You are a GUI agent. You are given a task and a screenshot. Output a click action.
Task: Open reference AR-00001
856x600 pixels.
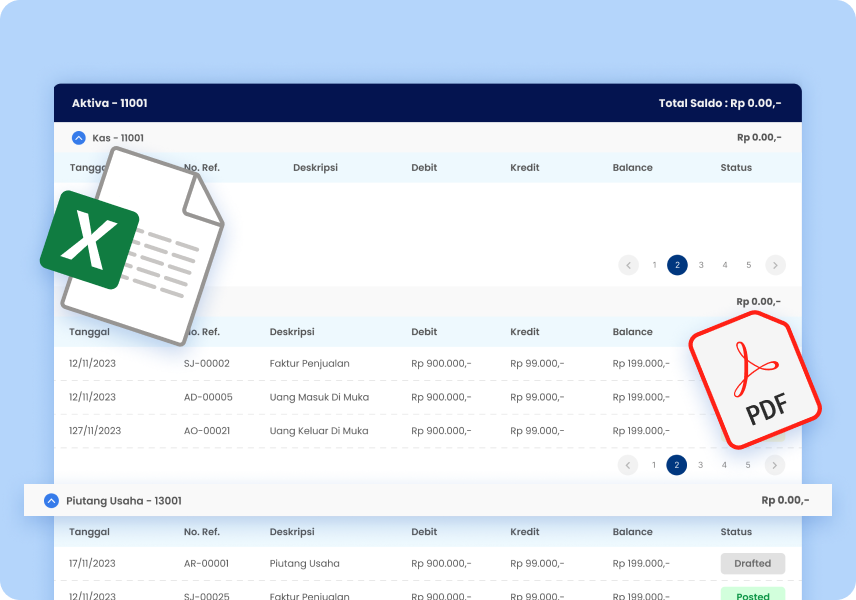[x=206, y=563]
